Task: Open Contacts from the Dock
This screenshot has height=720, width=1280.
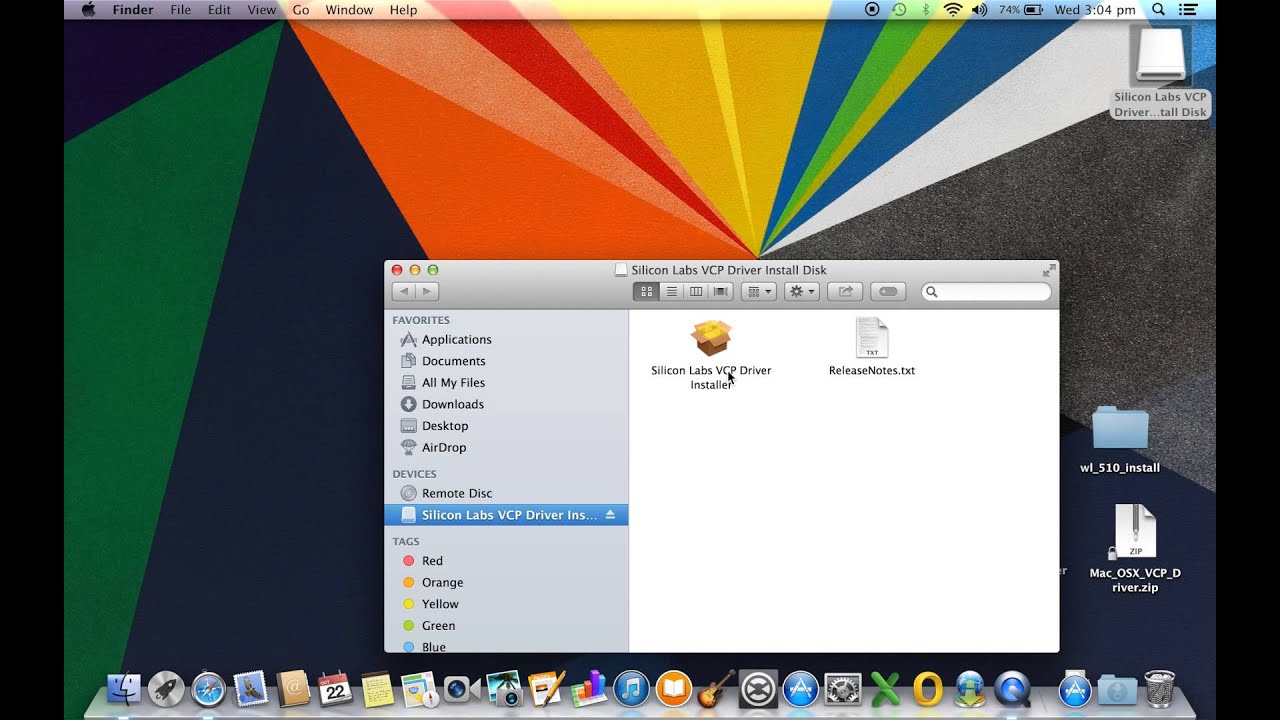Action: 293,689
